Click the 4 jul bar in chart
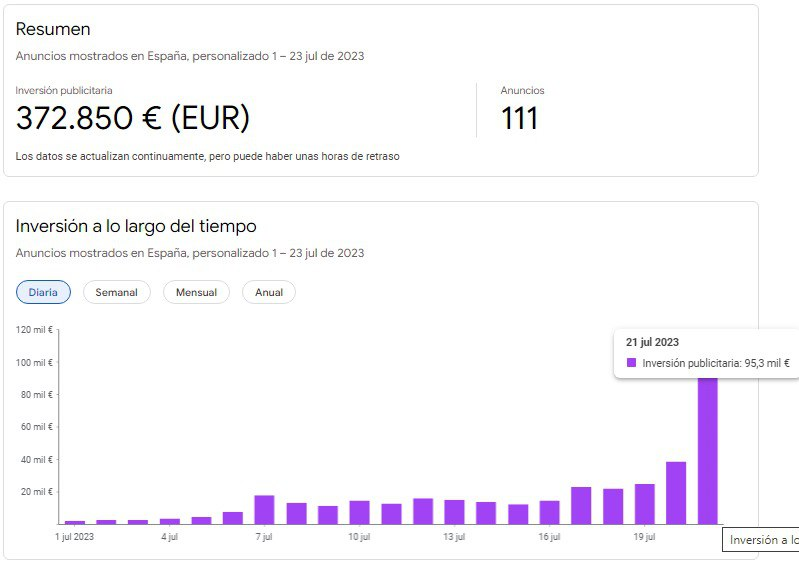Image resolution: width=799 pixels, height=561 pixels. [x=170, y=521]
